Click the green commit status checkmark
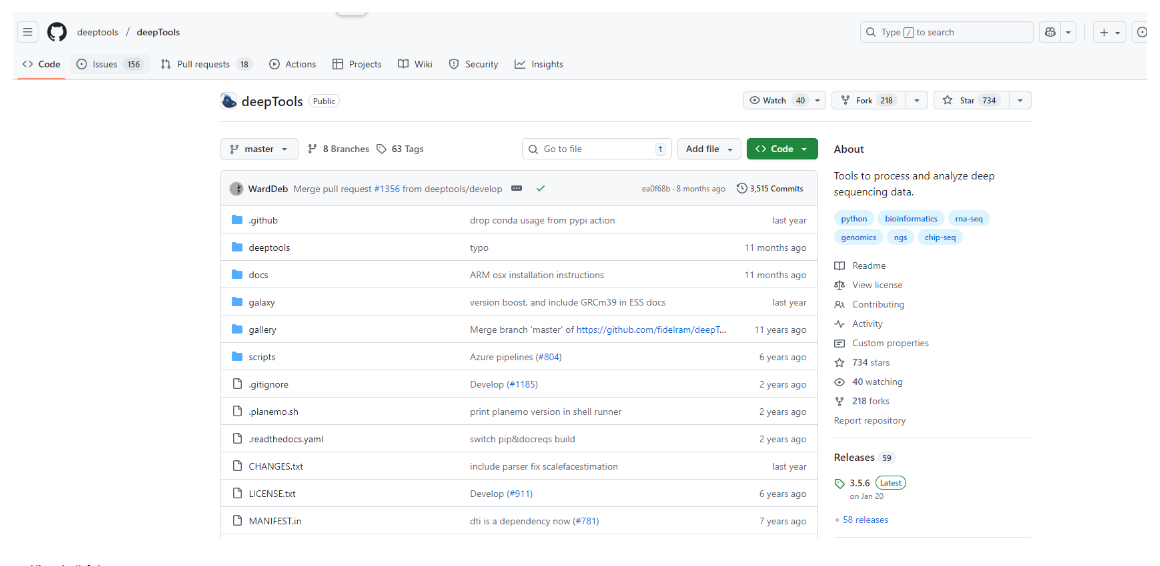The height and width of the screenshot is (566, 1160). pyautogui.click(x=541, y=189)
